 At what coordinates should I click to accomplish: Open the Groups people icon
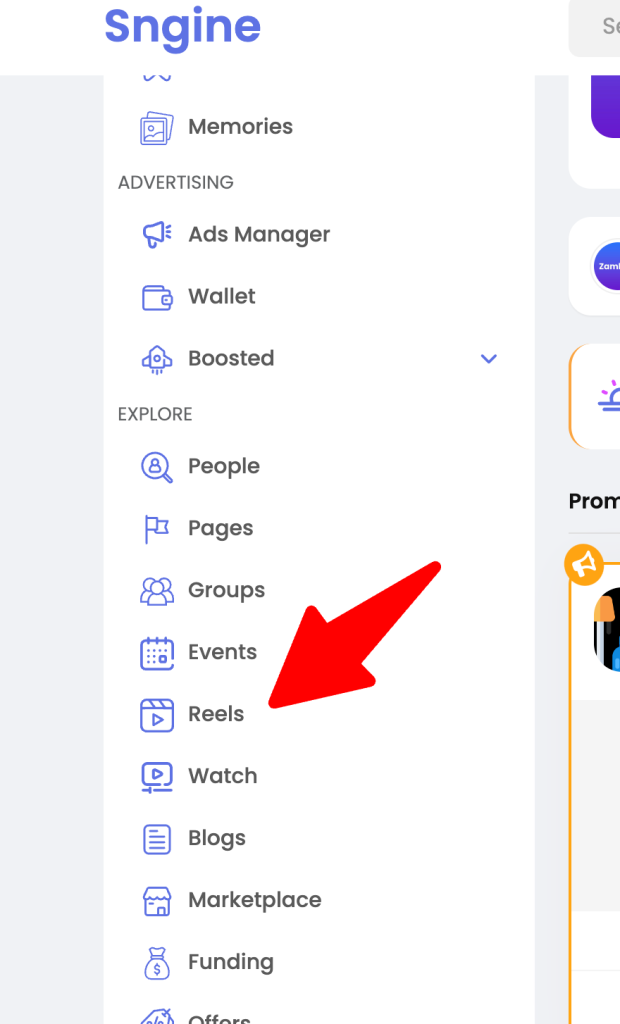157,591
